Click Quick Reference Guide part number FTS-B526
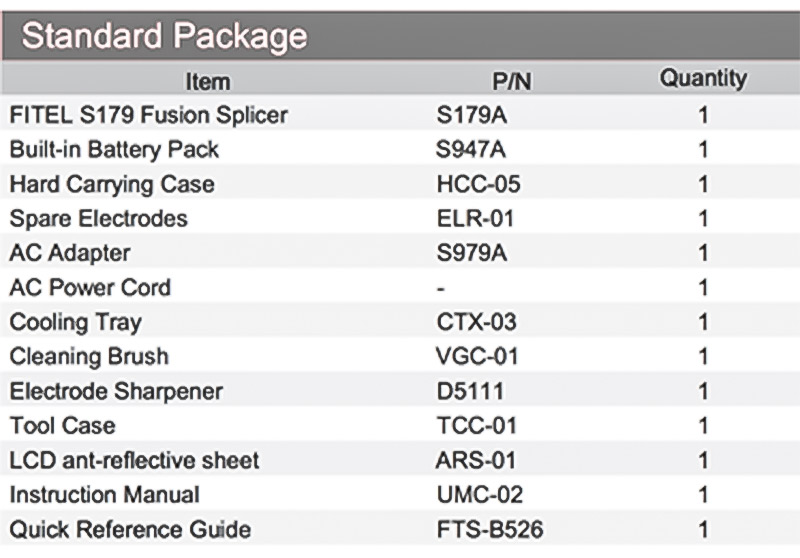The width and height of the screenshot is (800, 558). tap(490, 529)
